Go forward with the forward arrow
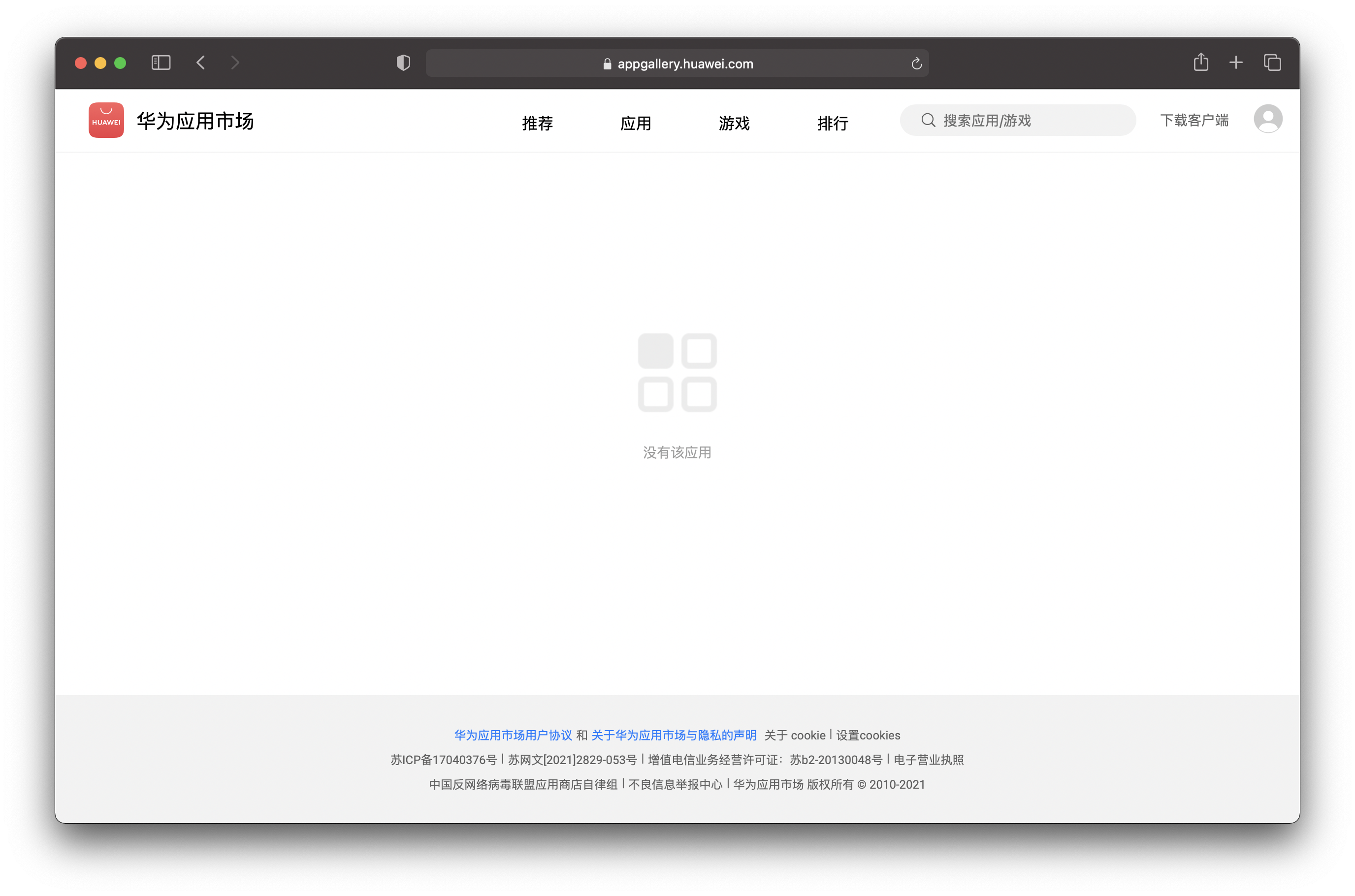 click(x=235, y=63)
